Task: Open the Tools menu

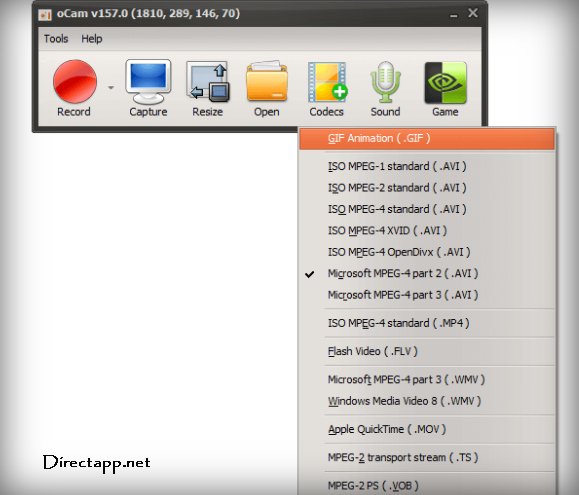Action: point(56,39)
